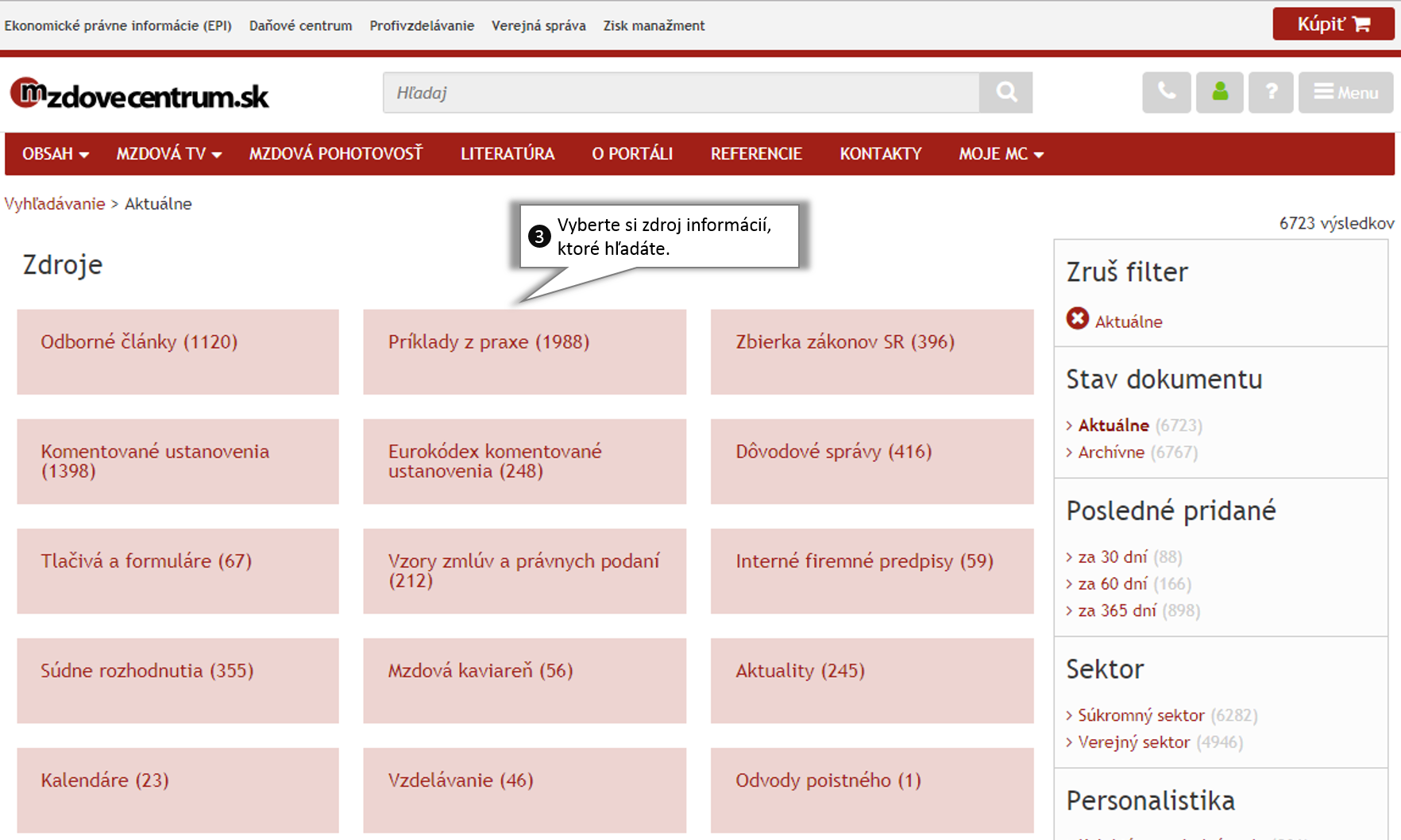Filter by Aktuálne document status
The height and width of the screenshot is (840, 1401).
click(1113, 426)
